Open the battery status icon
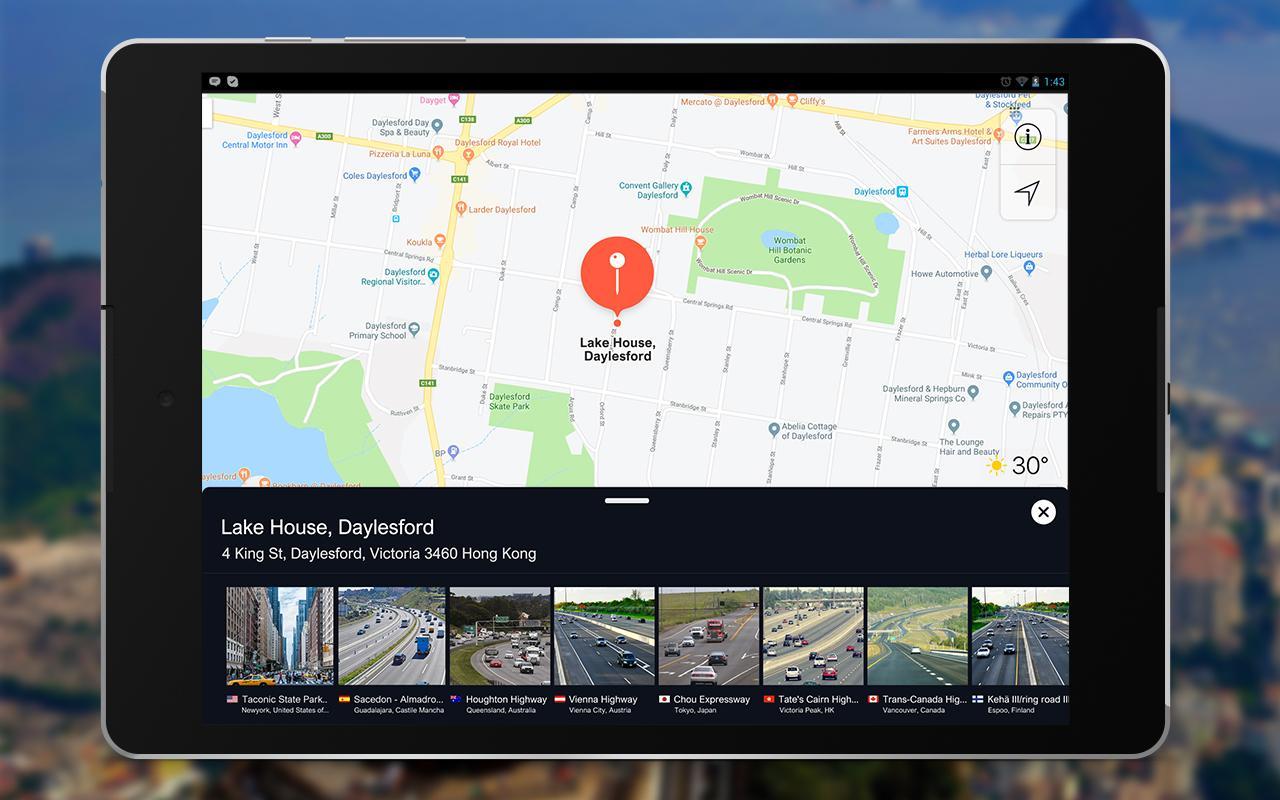Viewport: 1280px width, 800px height. point(1036,82)
